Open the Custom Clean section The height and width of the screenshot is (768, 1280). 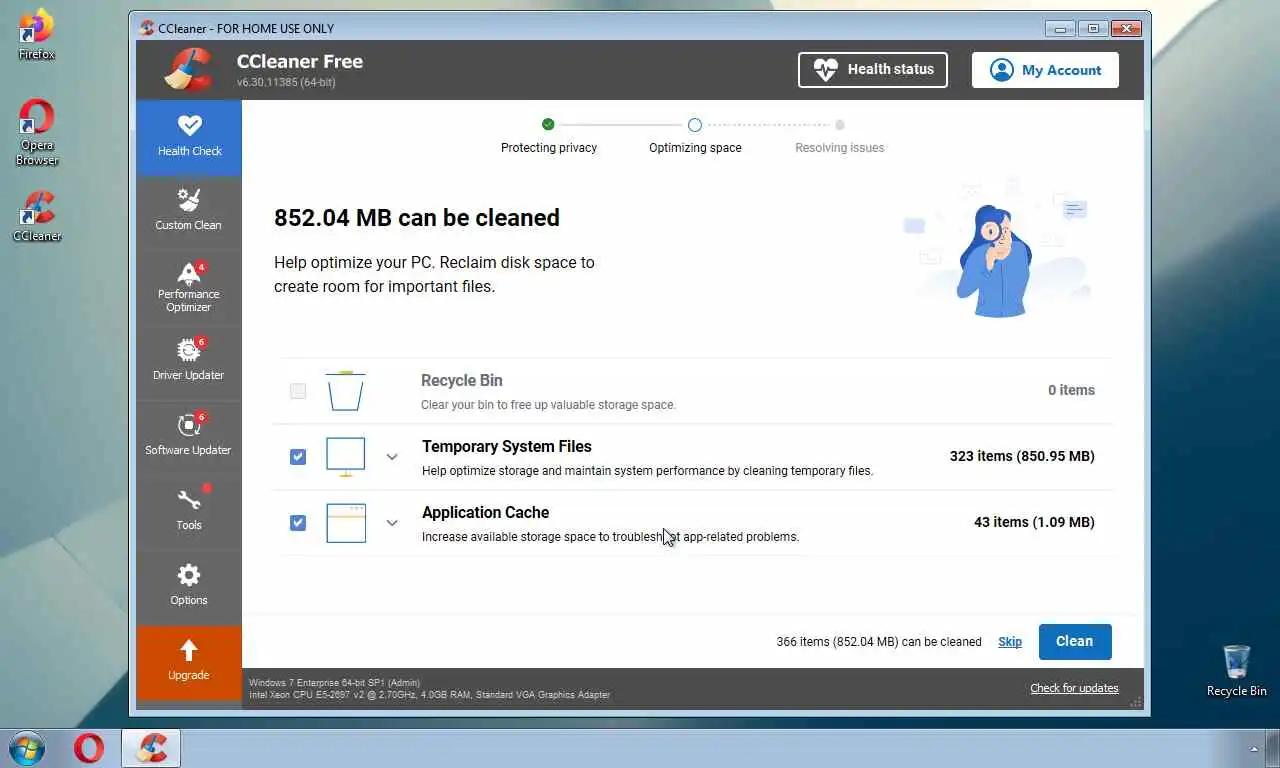(x=189, y=213)
